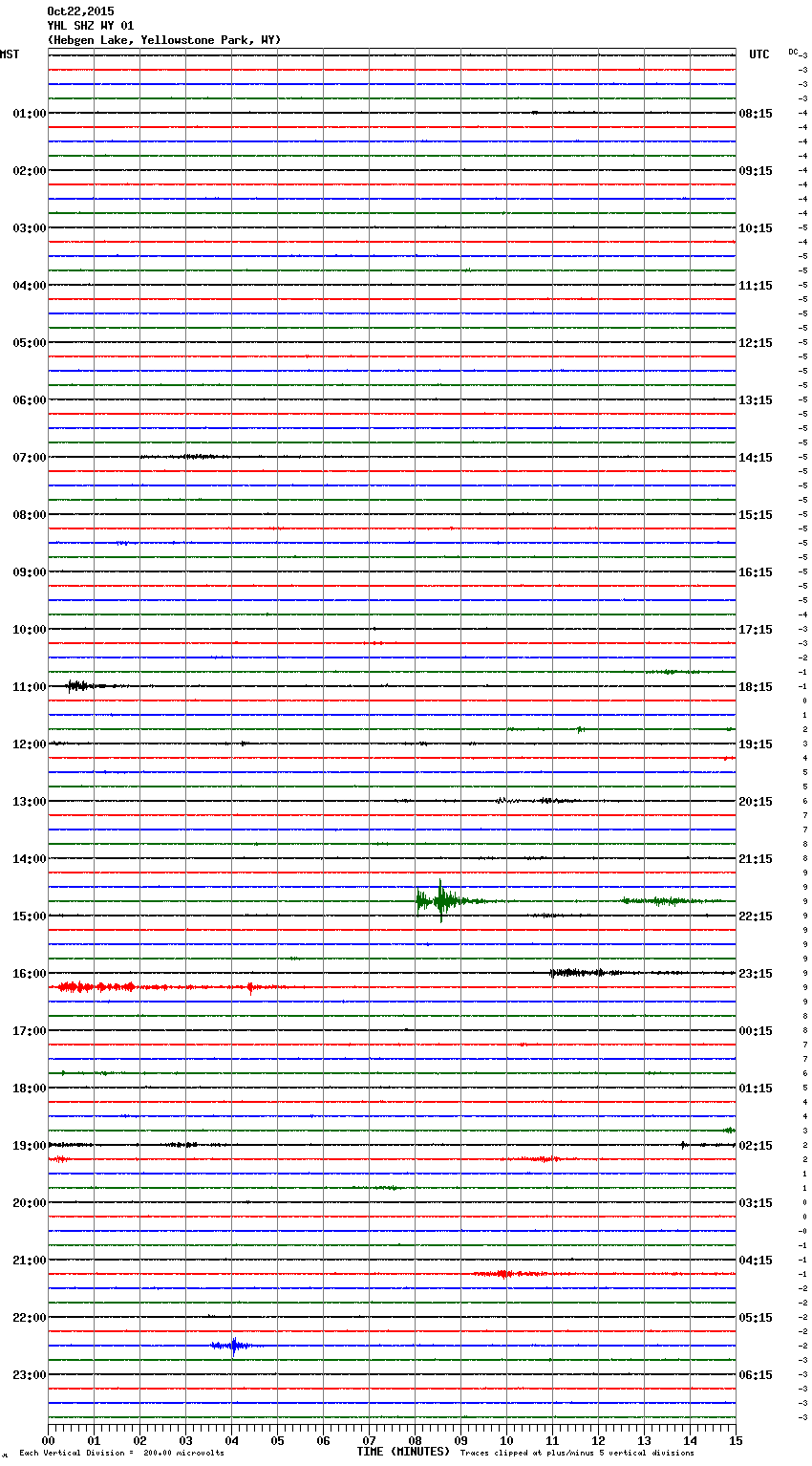Click the 06:15 UTC time label
Image resolution: width=812 pixels, height=1466 pixels.
pyautogui.click(x=756, y=1375)
